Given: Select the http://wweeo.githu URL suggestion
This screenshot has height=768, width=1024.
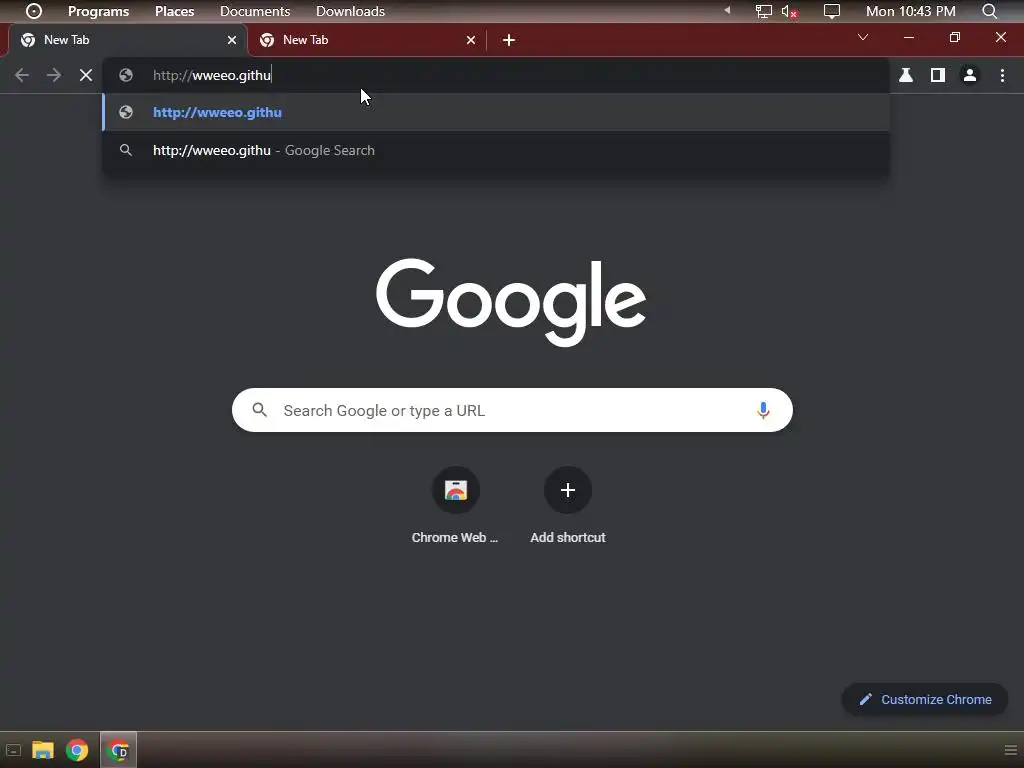Looking at the screenshot, I should (x=496, y=112).
